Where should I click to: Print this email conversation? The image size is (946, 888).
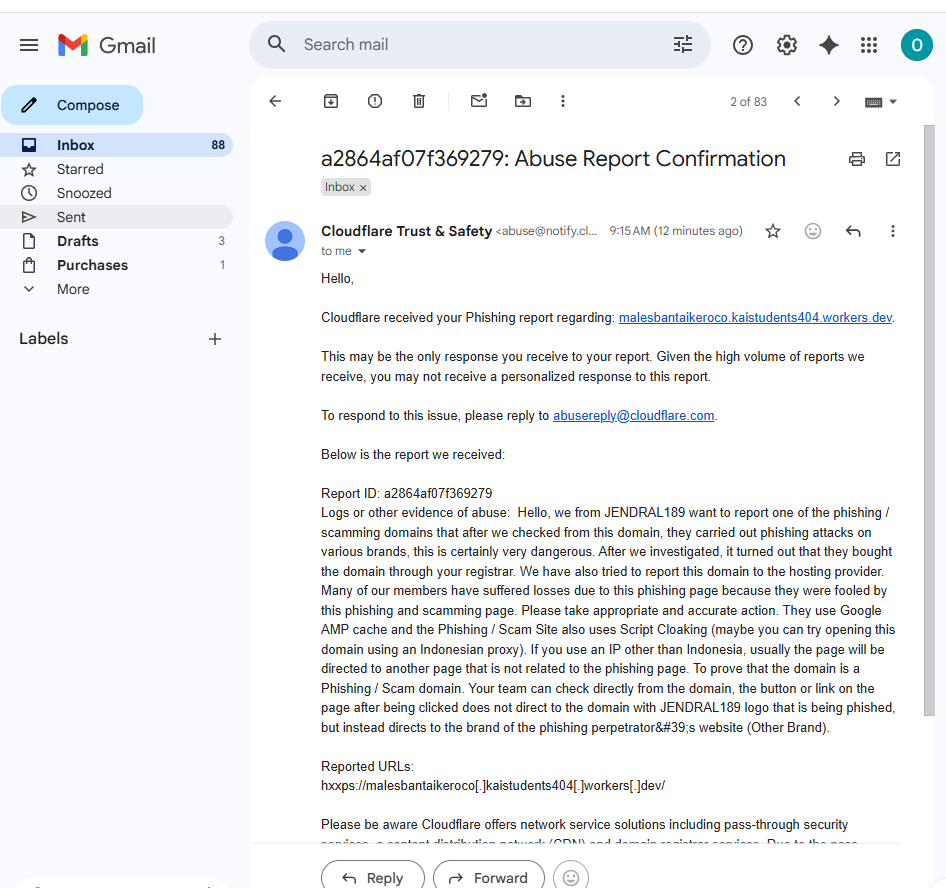857,159
